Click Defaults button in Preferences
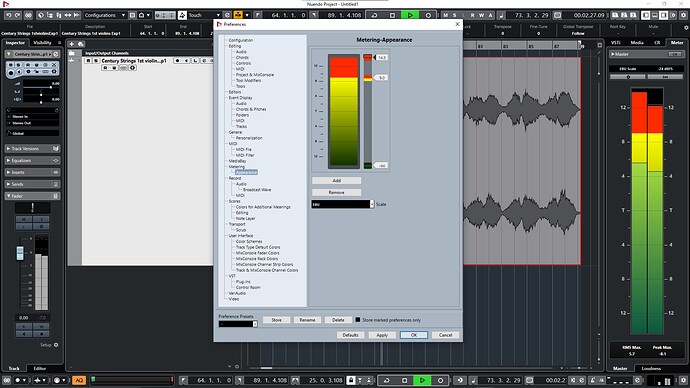The image size is (690, 388). 350,335
